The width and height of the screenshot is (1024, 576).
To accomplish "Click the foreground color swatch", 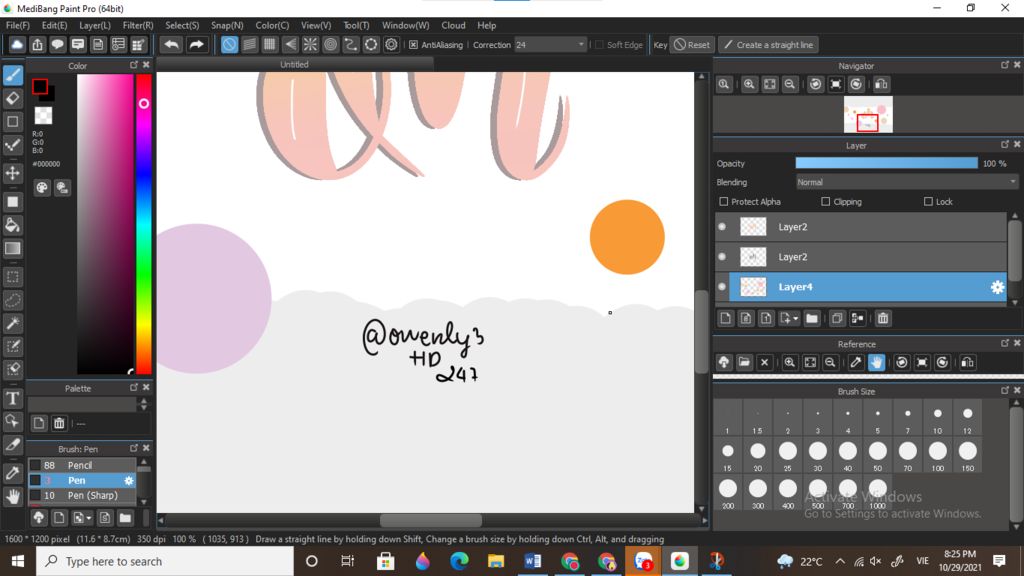I will point(40,86).
